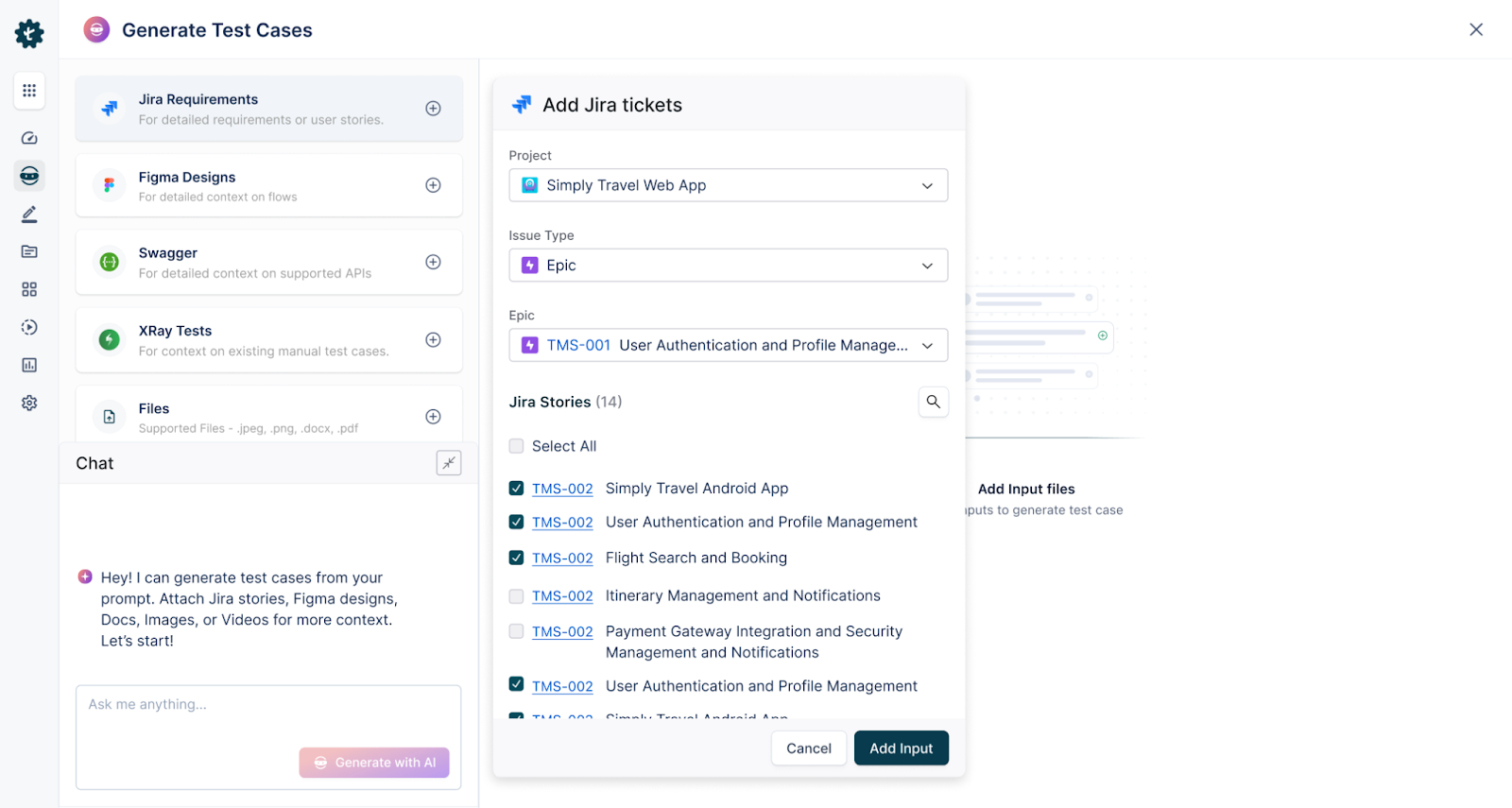Click the Ask me anything chat input
This screenshot has width=1512, height=808.
tap(268, 737)
